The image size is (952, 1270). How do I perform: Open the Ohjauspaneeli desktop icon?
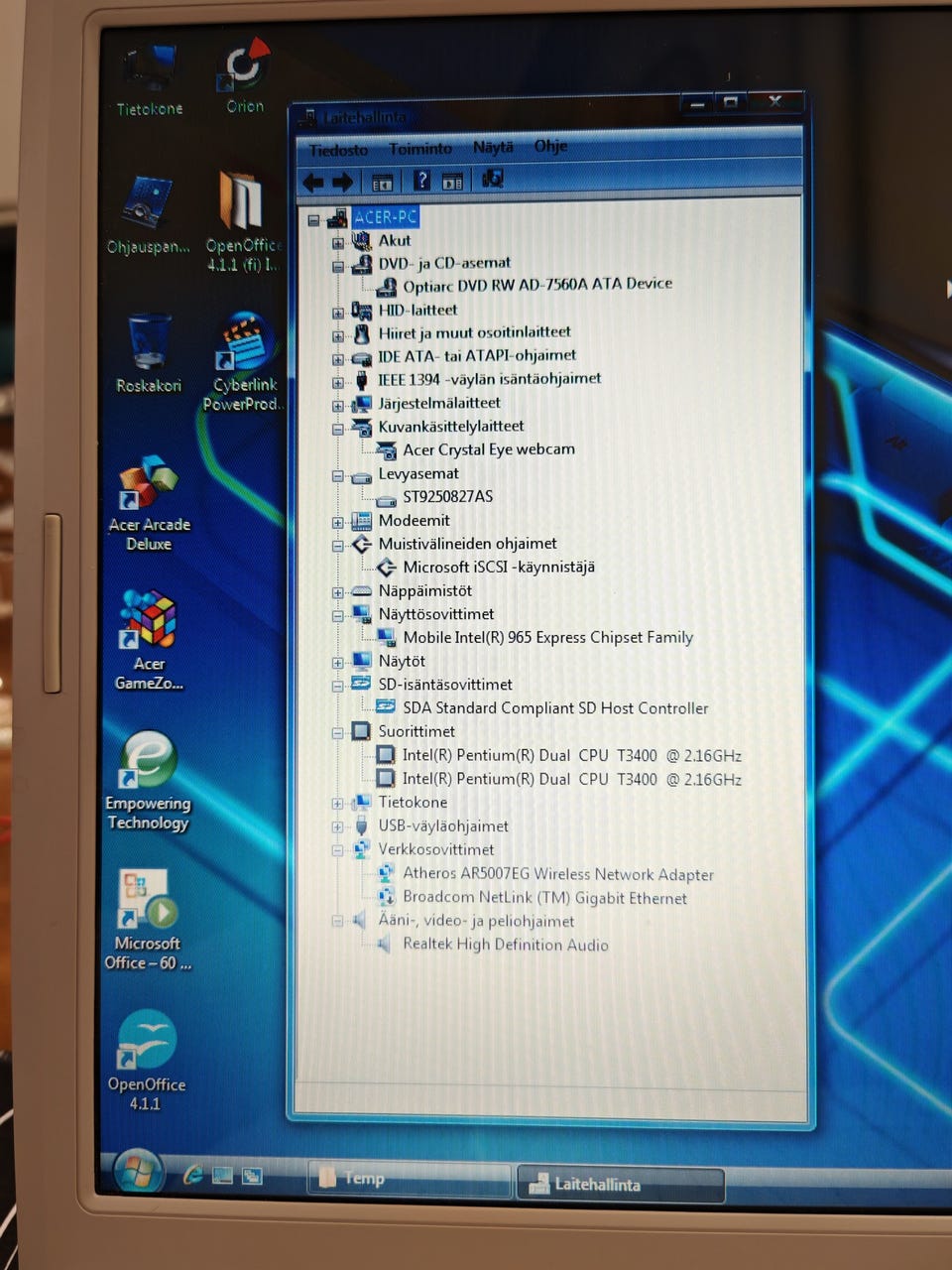[149, 215]
